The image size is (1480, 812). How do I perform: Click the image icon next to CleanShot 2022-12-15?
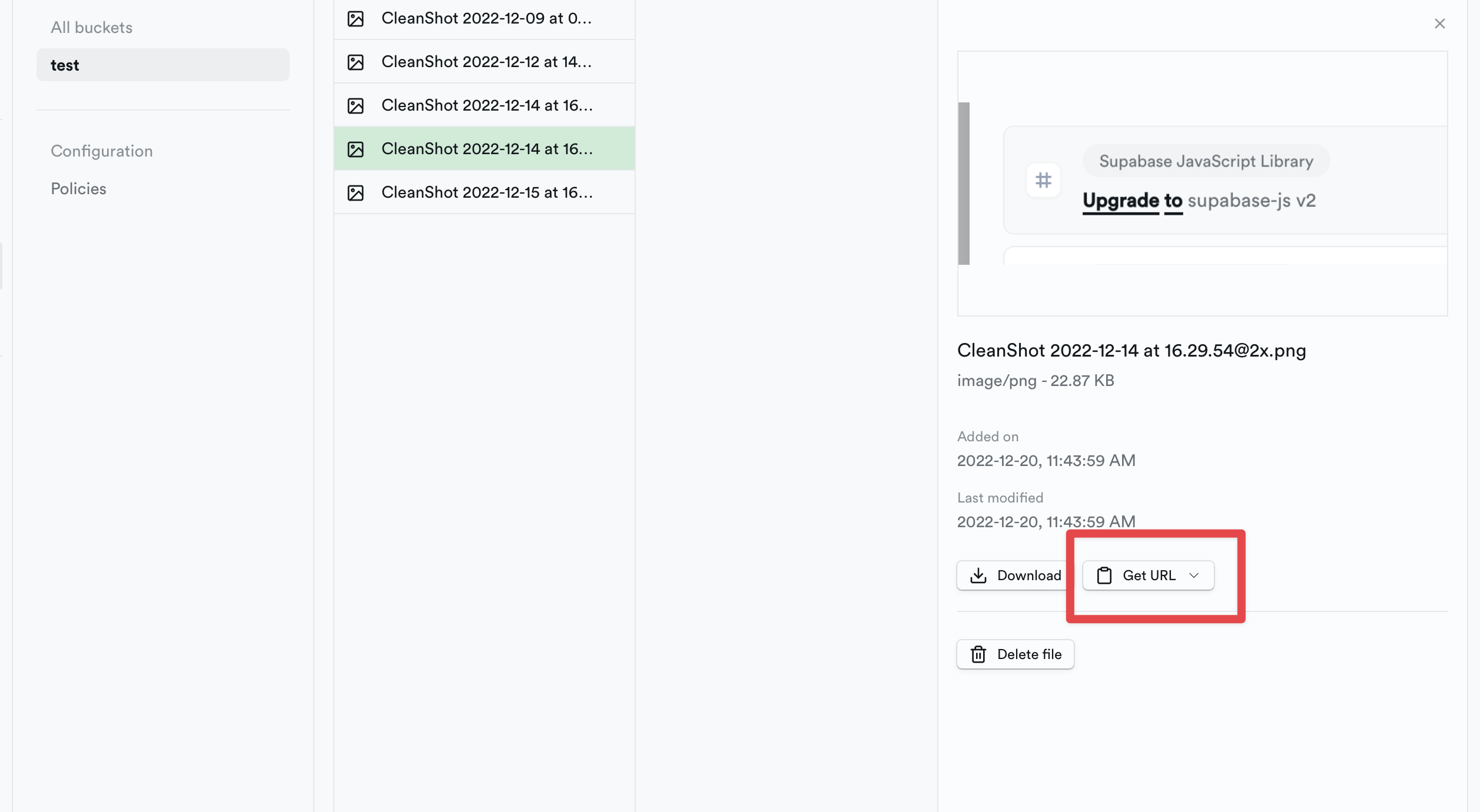356,192
